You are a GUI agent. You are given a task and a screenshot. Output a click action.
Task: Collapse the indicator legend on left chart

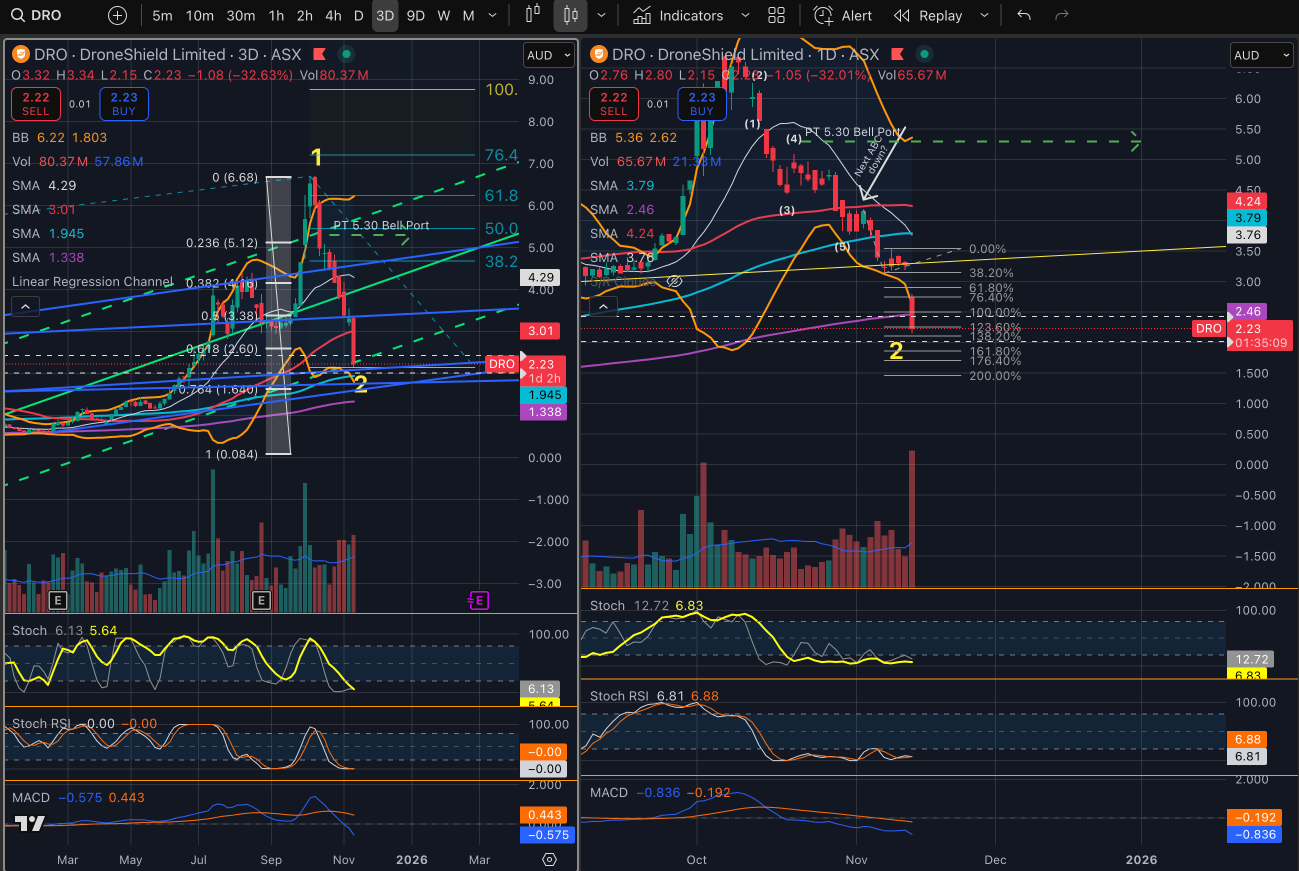pos(26,306)
